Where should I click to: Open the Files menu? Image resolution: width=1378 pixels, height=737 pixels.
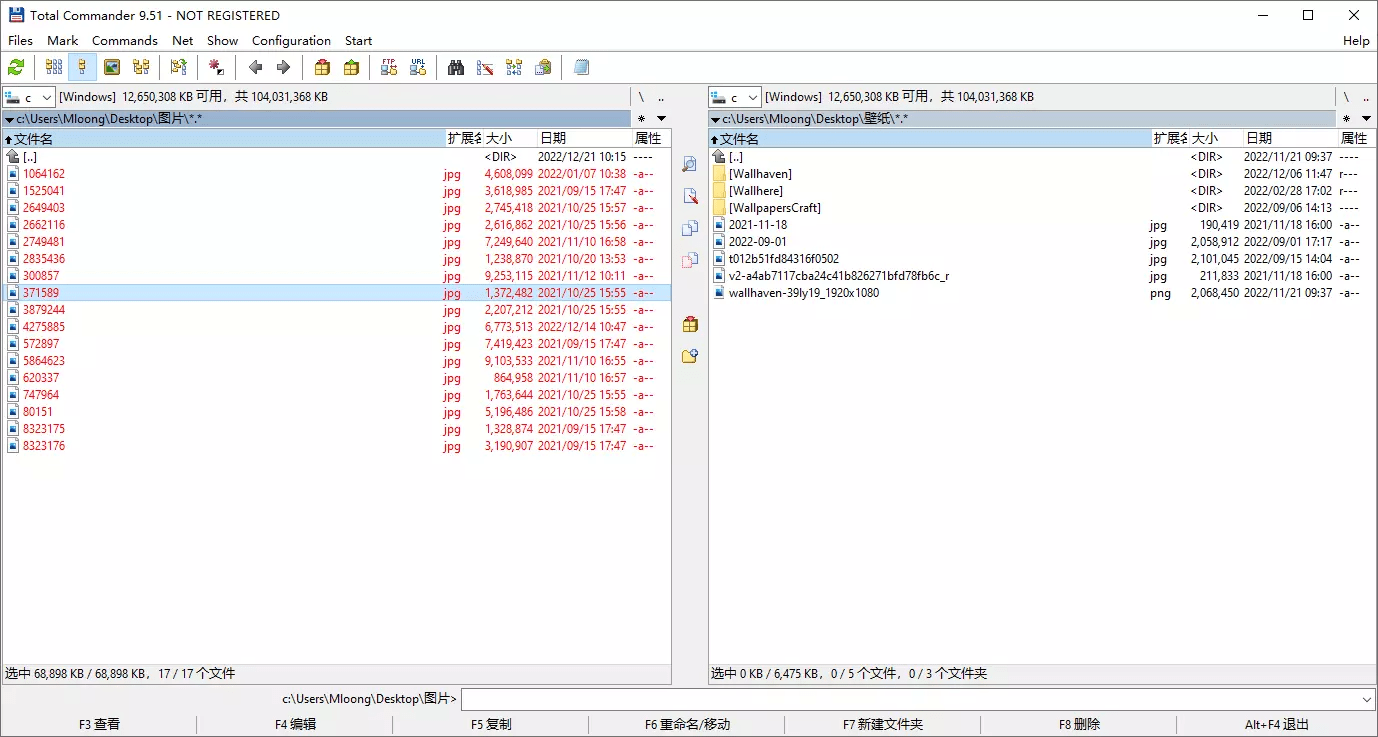(x=20, y=41)
